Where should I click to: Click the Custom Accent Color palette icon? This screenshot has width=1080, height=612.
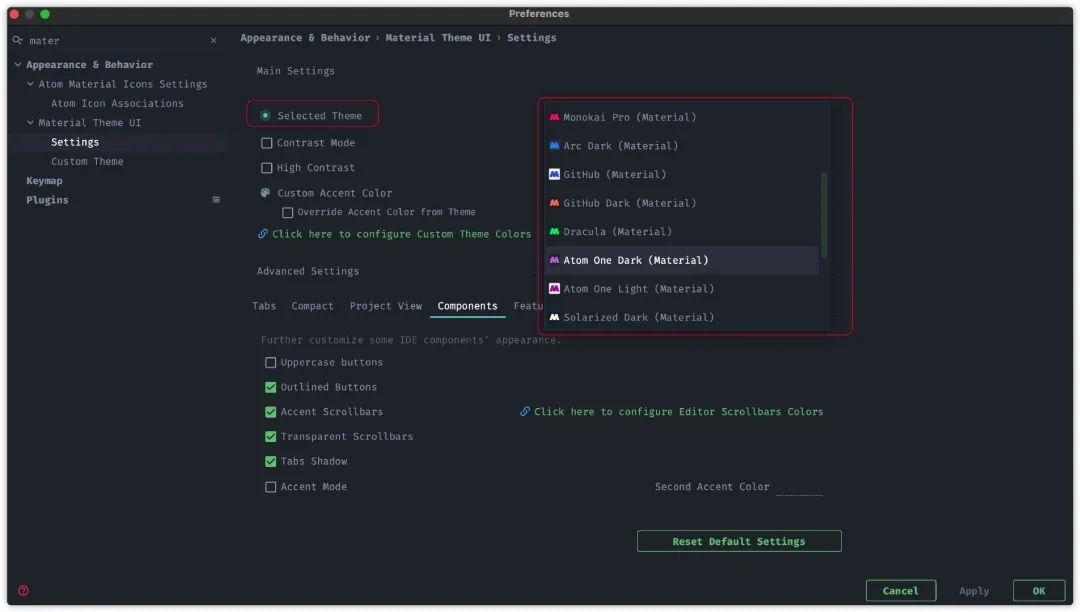click(265, 193)
